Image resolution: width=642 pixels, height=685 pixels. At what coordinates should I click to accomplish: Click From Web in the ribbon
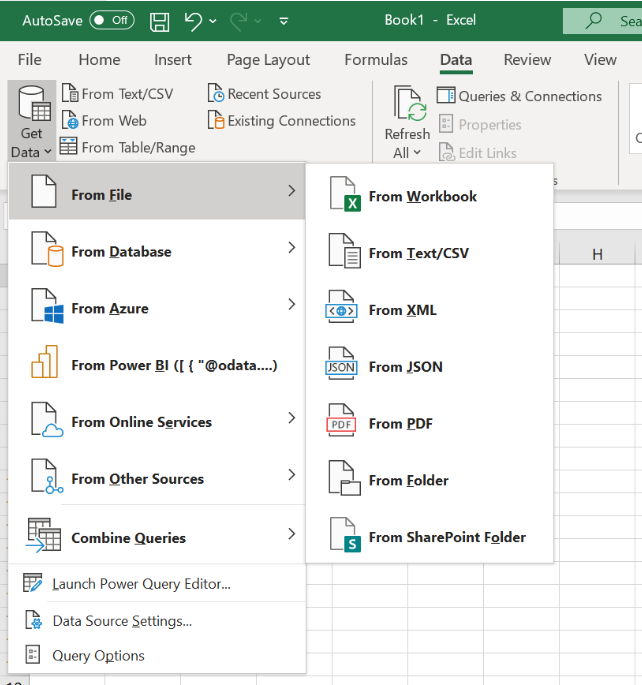point(104,121)
